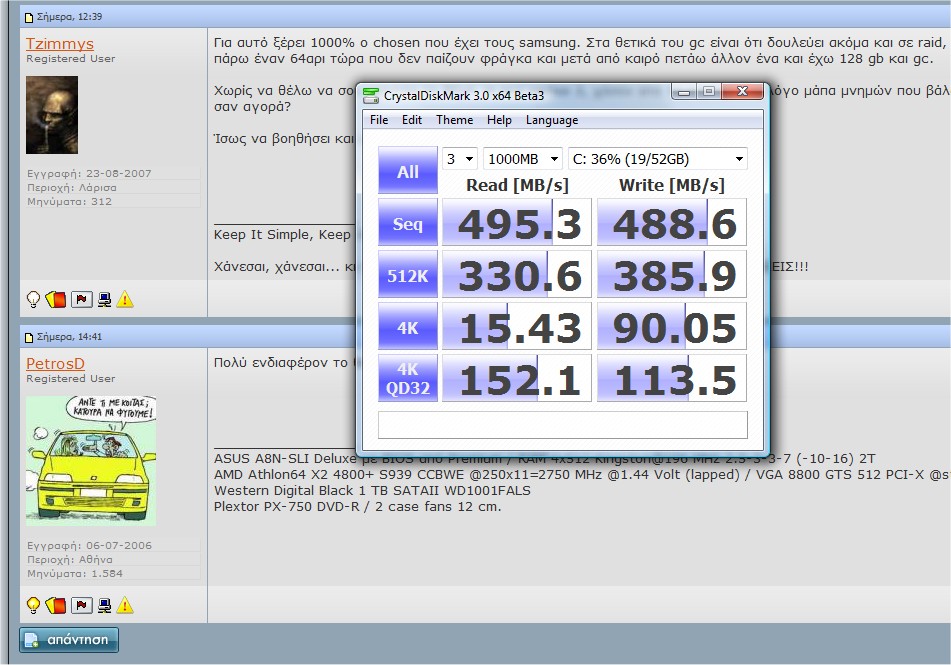The height and width of the screenshot is (665, 951).
Task: Click the Write [MB/s] column header
Action: tap(672, 185)
